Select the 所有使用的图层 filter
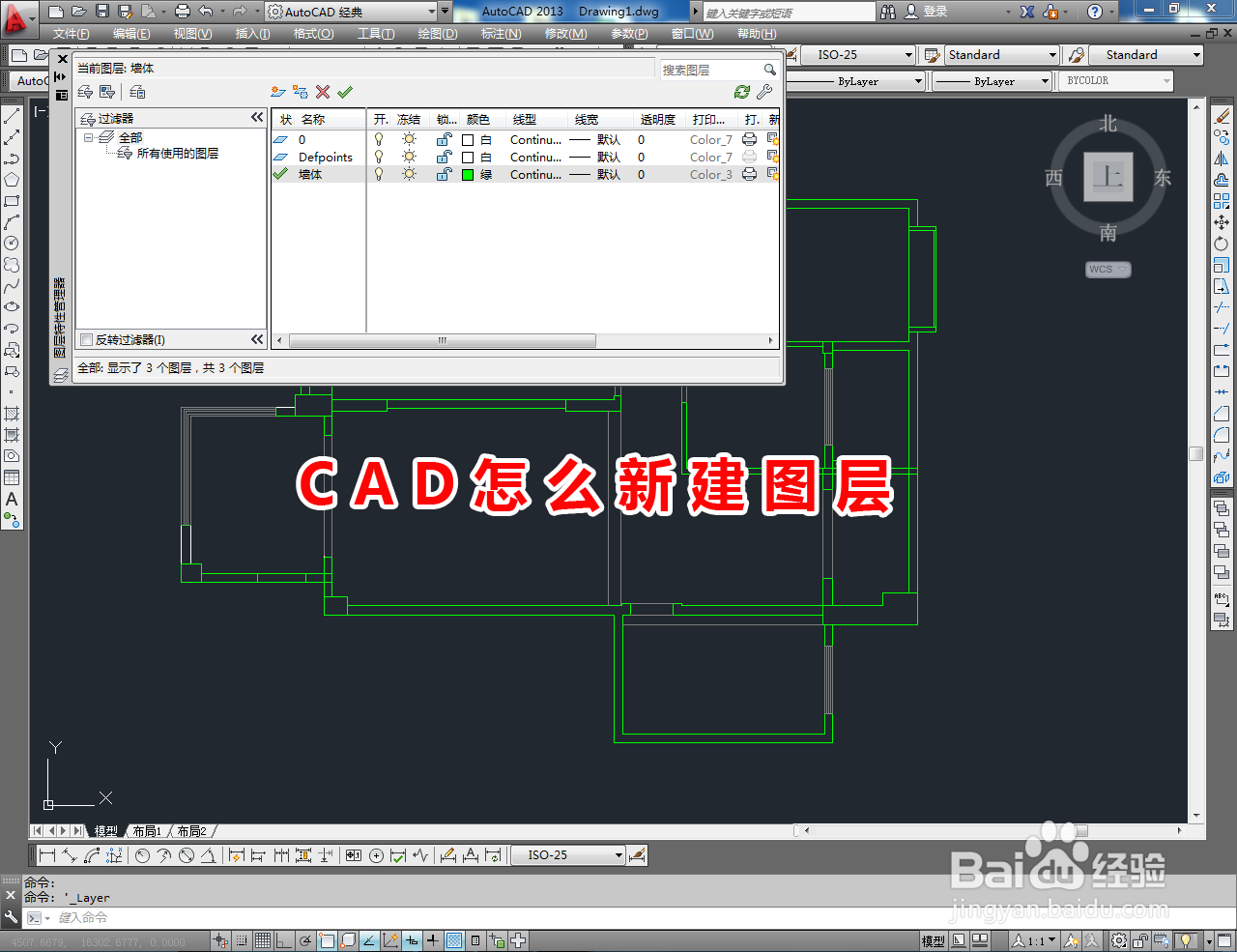 click(177, 154)
